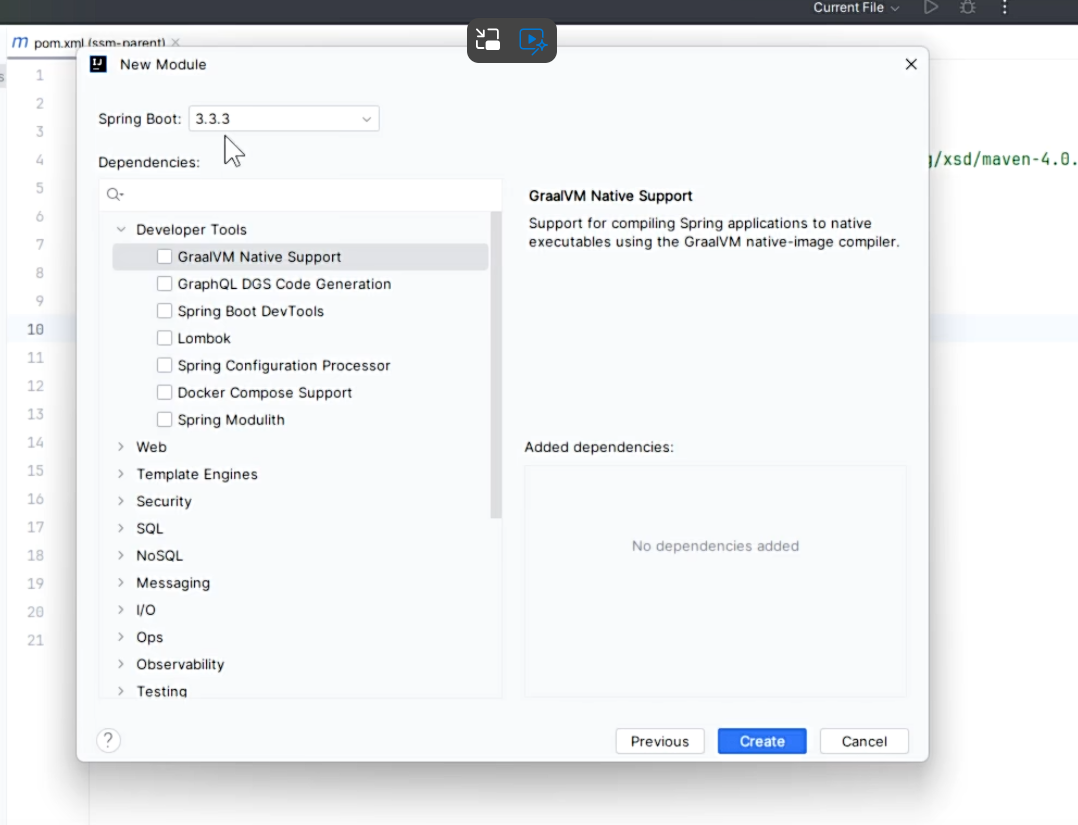1078x825 pixels.
Task: Click line number 21 in editor gutter
Action: [36, 640]
